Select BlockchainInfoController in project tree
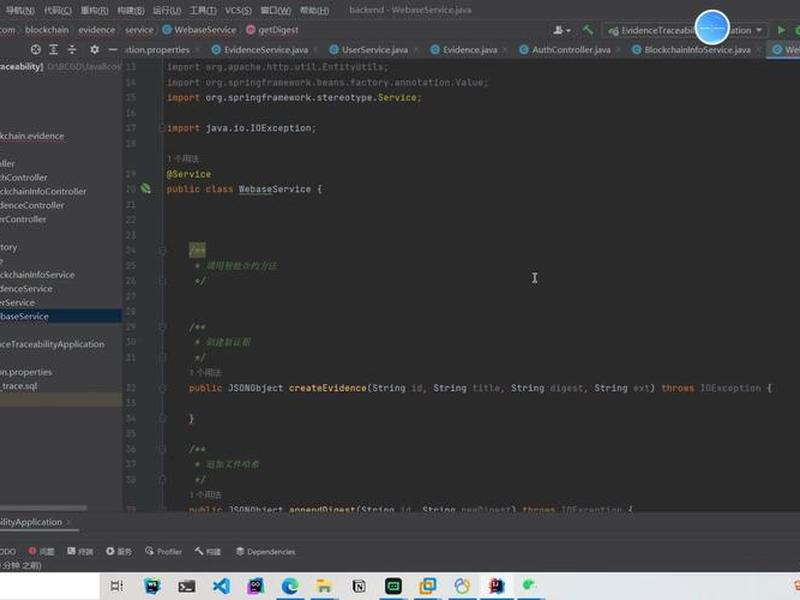The width and height of the screenshot is (800, 600). [x=43, y=191]
